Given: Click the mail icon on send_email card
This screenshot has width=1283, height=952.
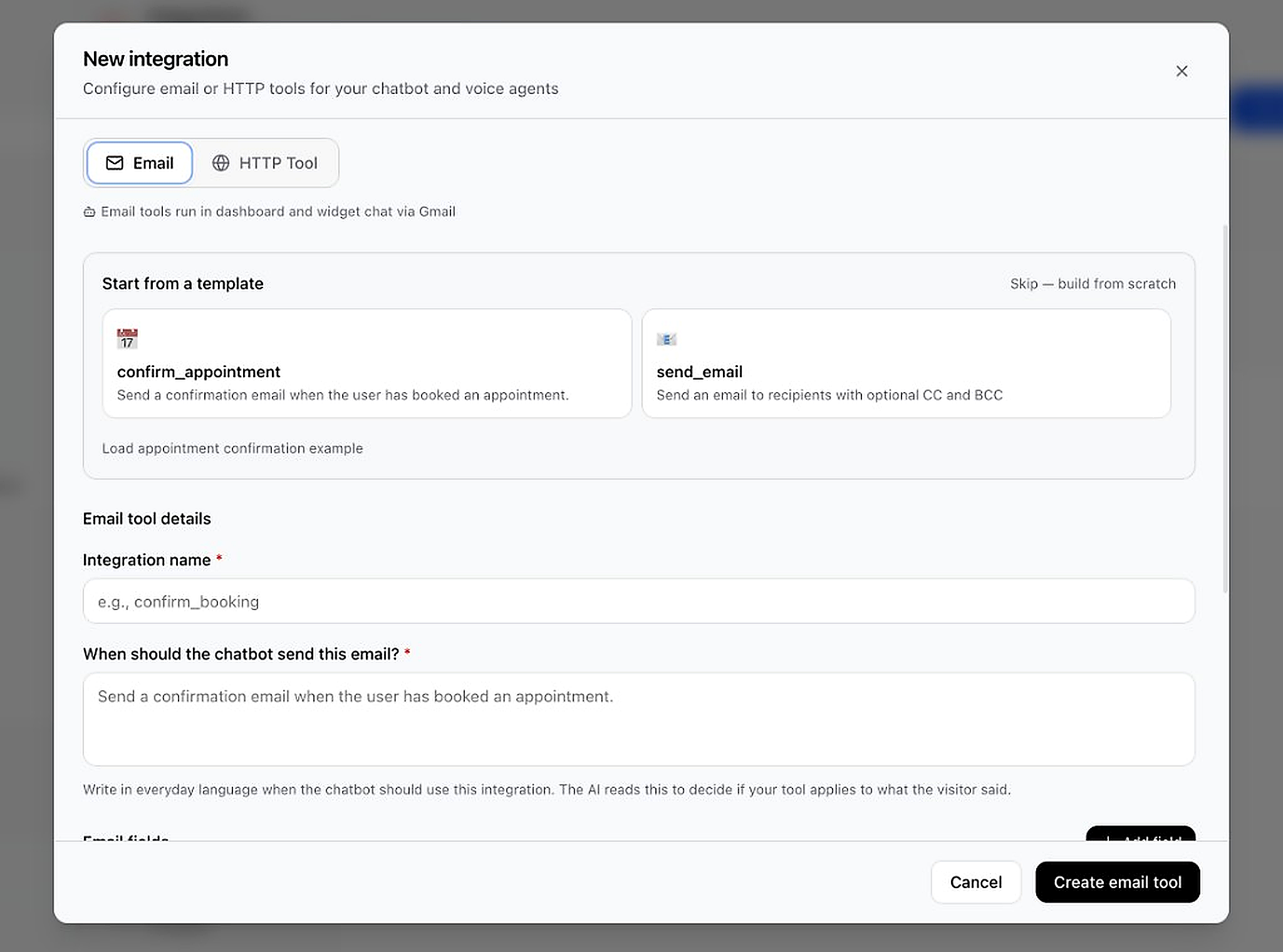Looking at the screenshot, I should pyautogui.click(x=667, y=339).
